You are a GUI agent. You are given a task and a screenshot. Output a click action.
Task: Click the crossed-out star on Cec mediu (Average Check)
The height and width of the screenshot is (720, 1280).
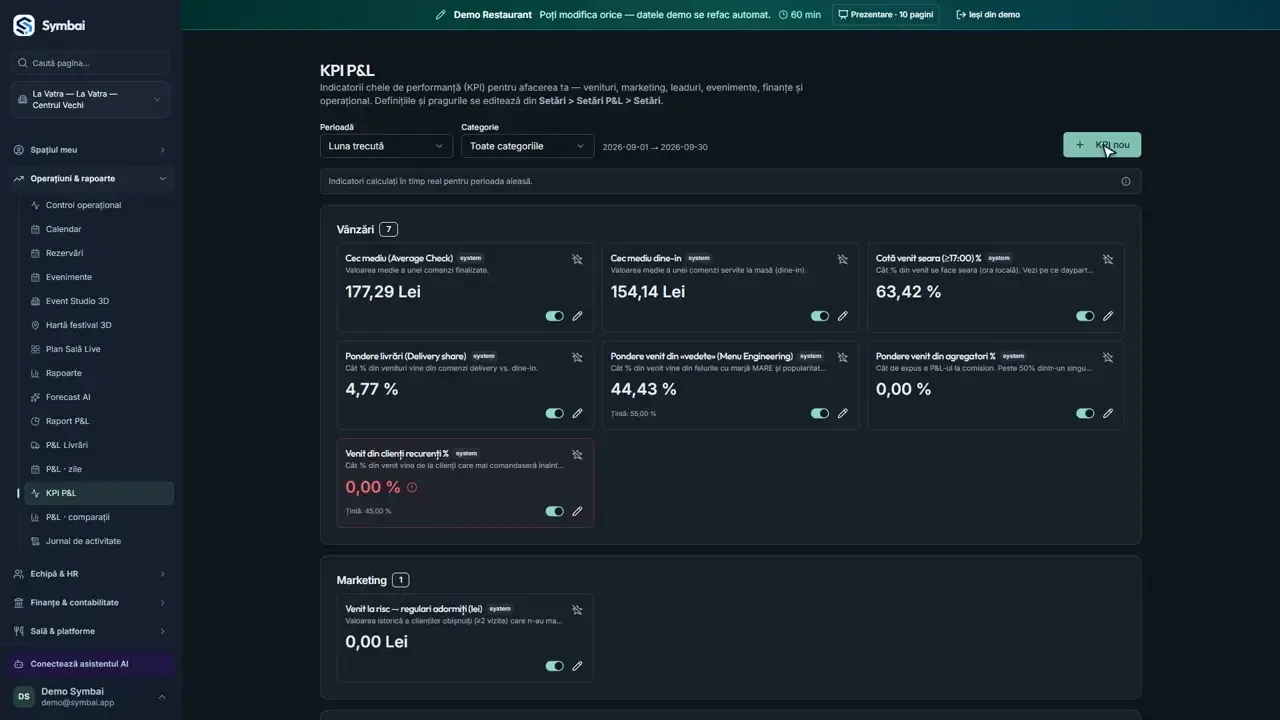(x=577, y=259)
